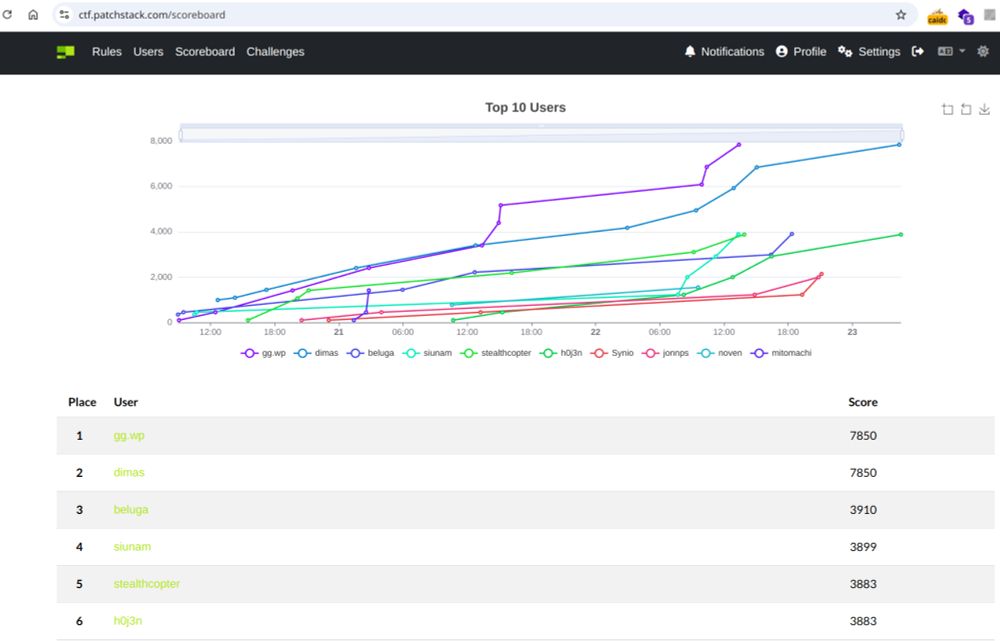This screenshot has width=1000, height=641.
Task: Toggle dimas series in chart legend
Action: [x=316, y=353]
